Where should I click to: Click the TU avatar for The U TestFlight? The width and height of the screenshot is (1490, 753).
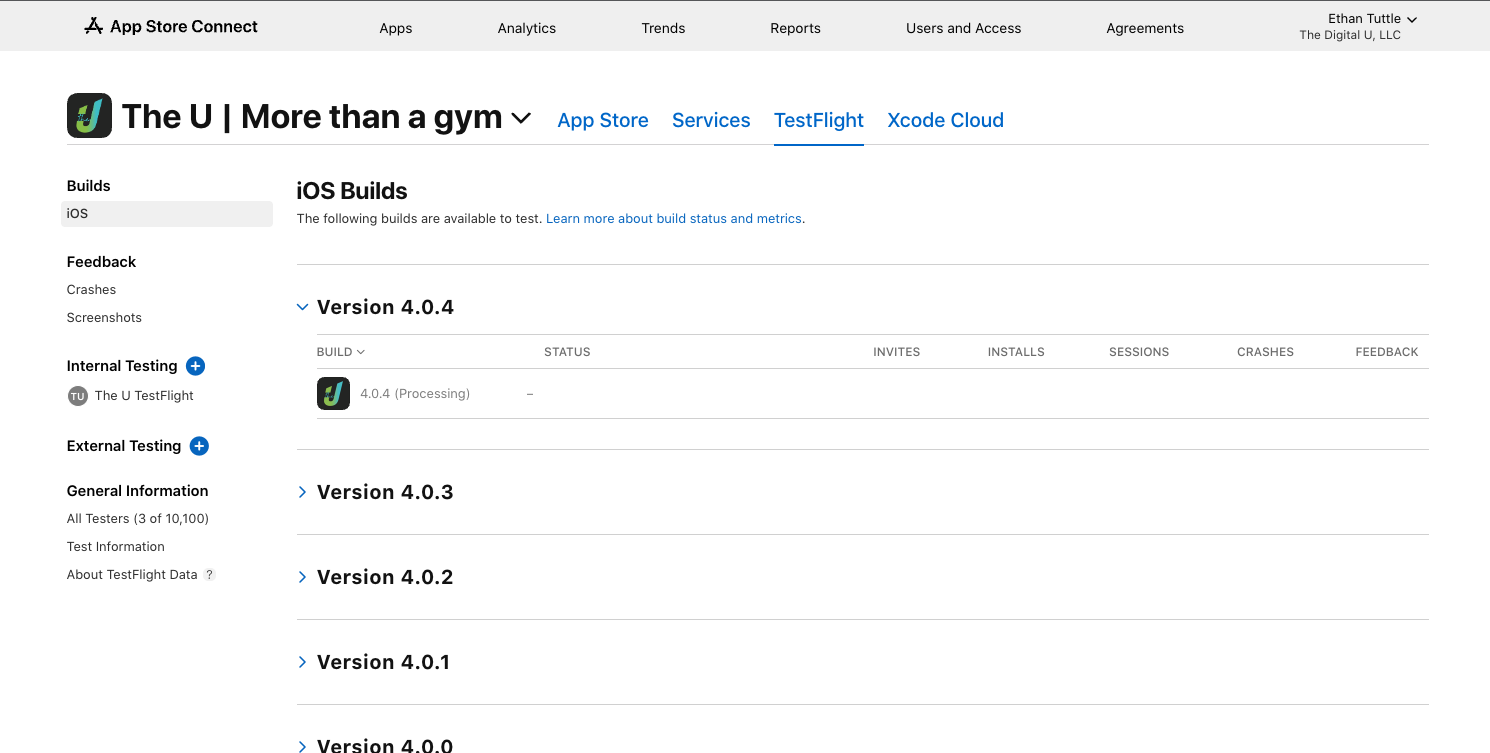78,396
